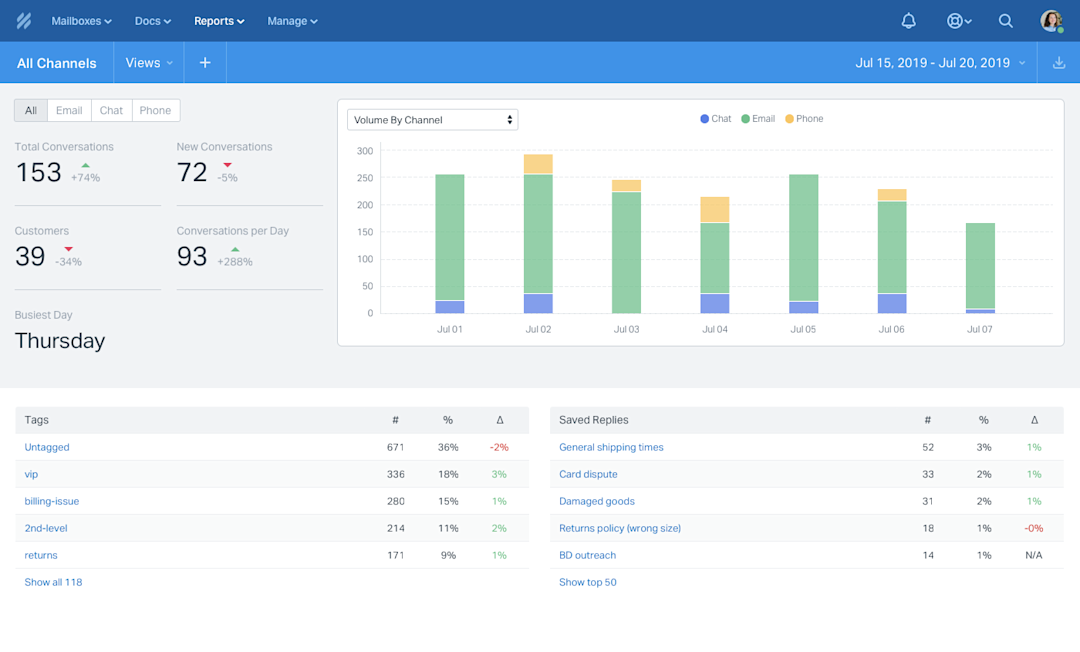Toggle Email legend dot in chart

pos(745,119)
